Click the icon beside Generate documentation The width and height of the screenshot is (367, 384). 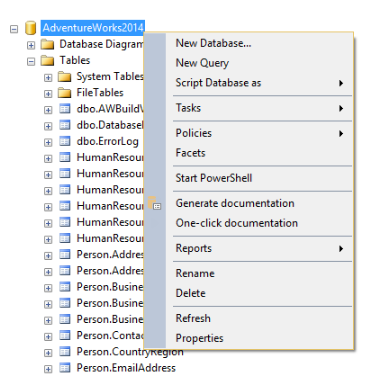coord(155,203)
